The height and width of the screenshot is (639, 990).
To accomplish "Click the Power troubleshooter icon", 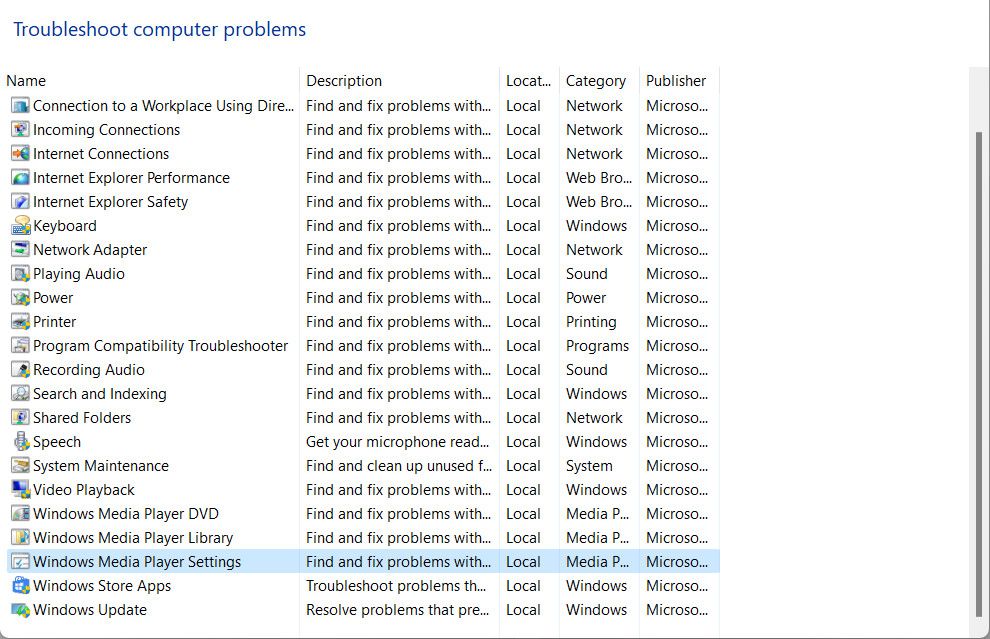I will point(20,298).
